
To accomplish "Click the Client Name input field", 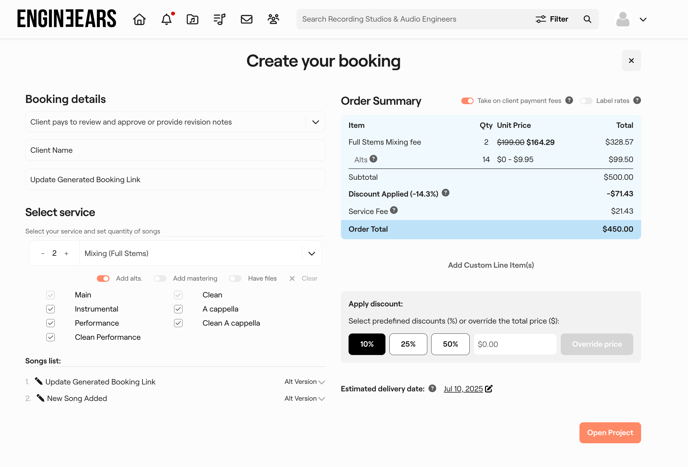I will (x=175, y=150).
